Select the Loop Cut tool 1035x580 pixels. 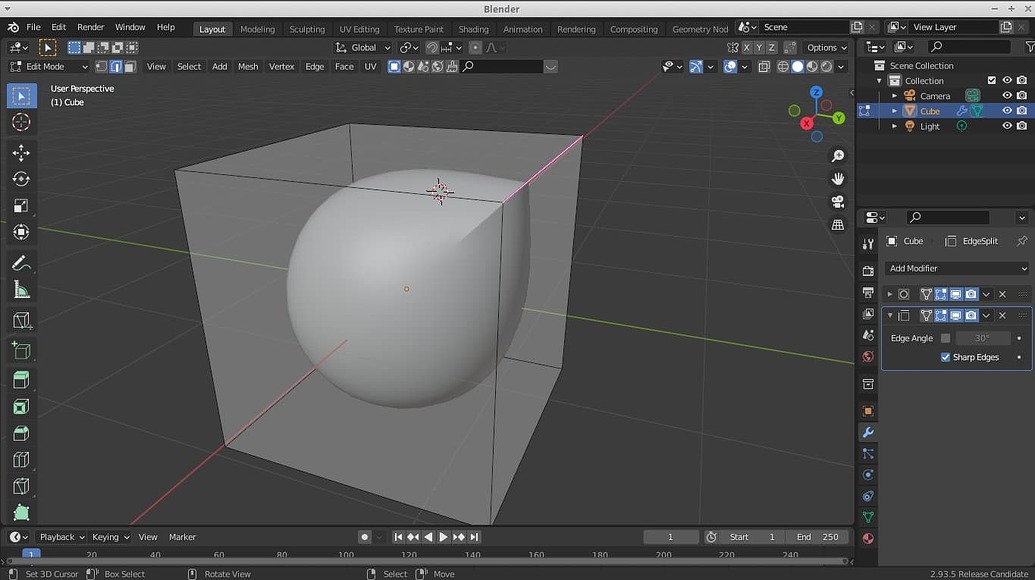click(21, 460)
